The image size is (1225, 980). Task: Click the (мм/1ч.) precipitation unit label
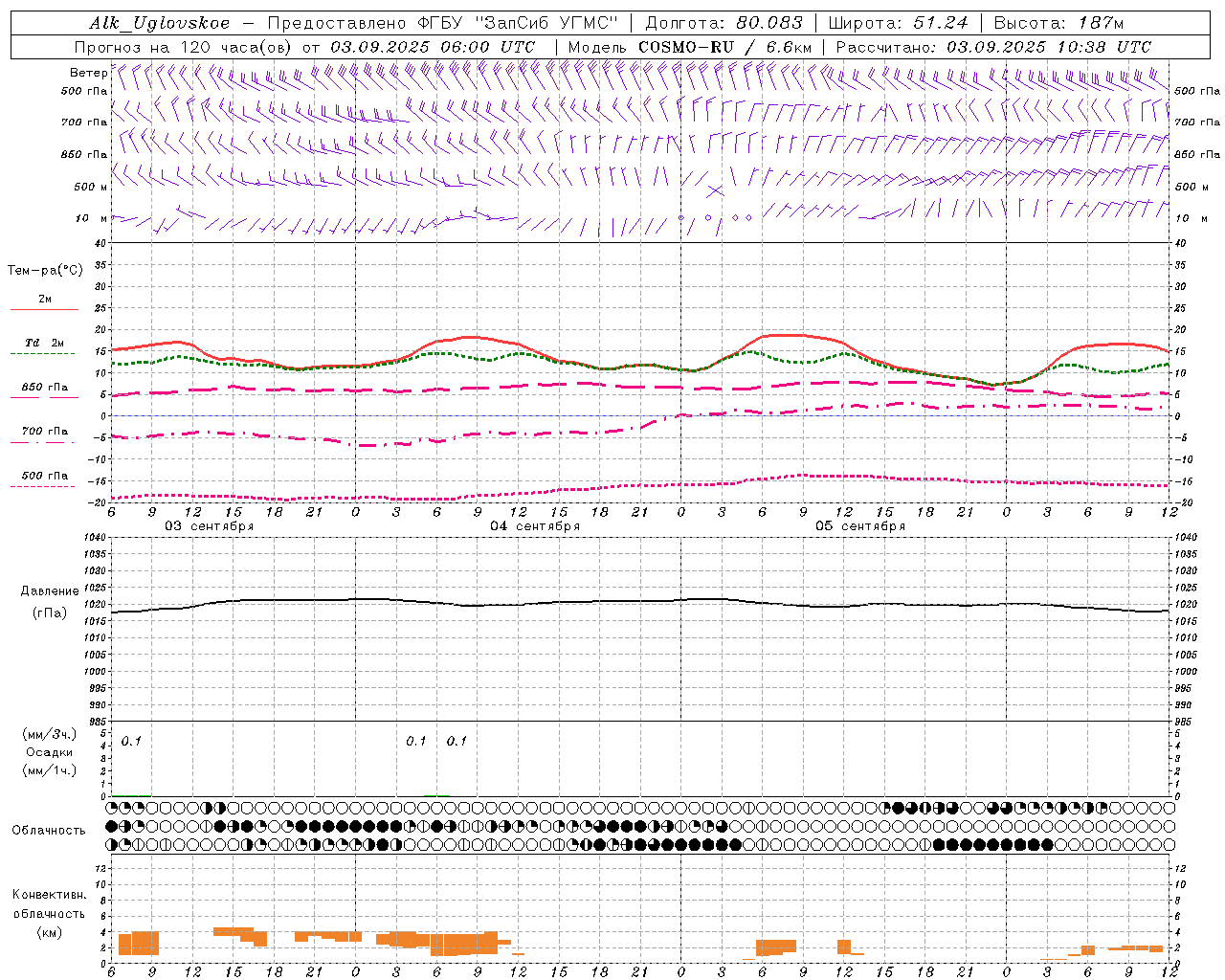pyautogui.click(x=50, y=770)
